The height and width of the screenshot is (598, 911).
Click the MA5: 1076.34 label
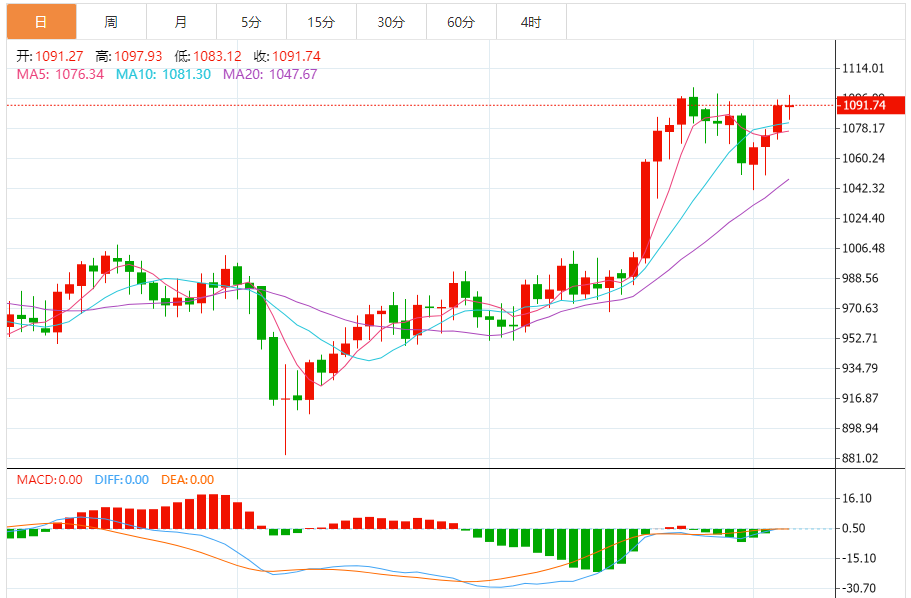(x=60, y=74)
